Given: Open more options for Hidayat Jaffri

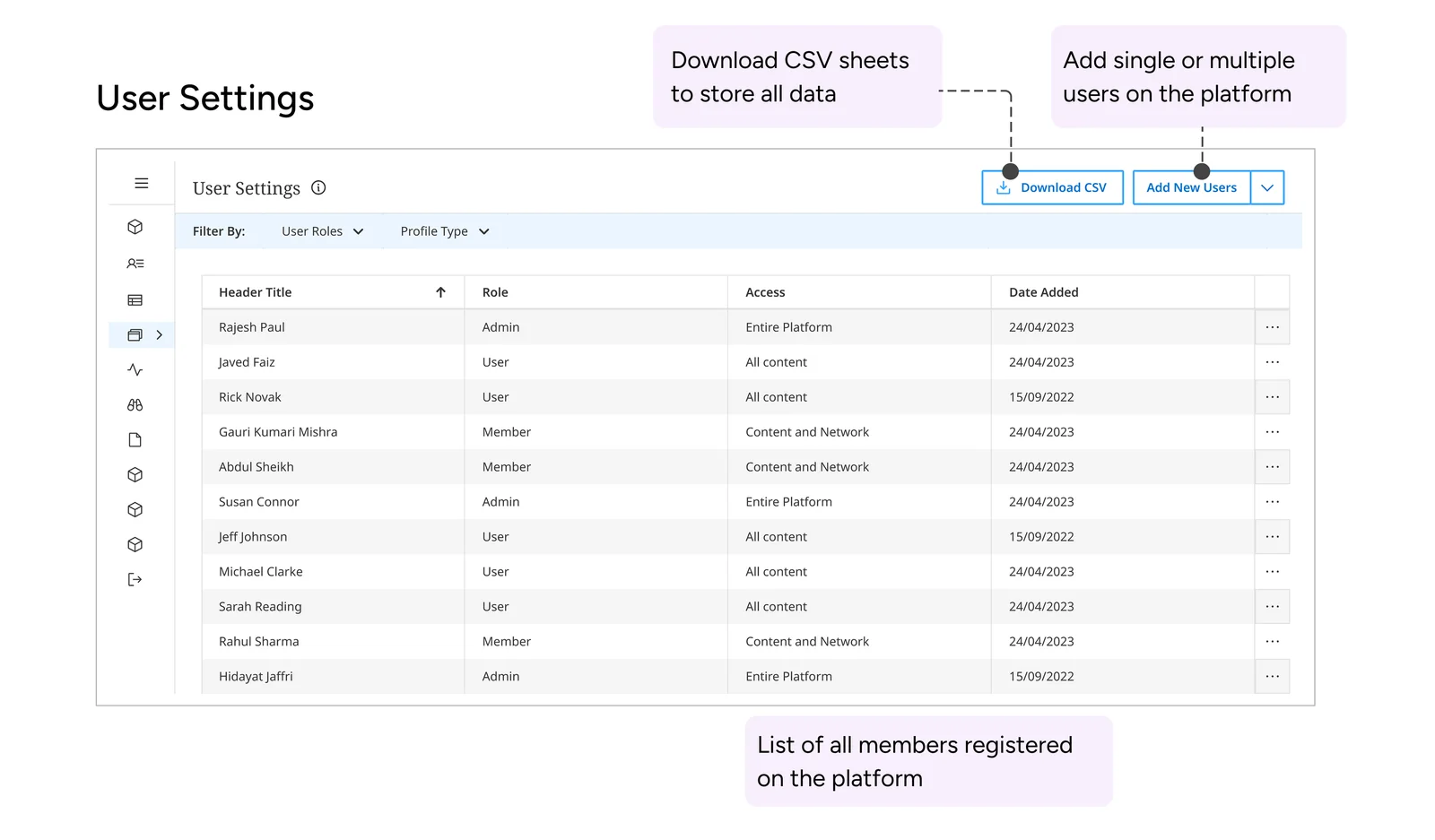Looking at the screenshot, I should (x=1272, y=677).
